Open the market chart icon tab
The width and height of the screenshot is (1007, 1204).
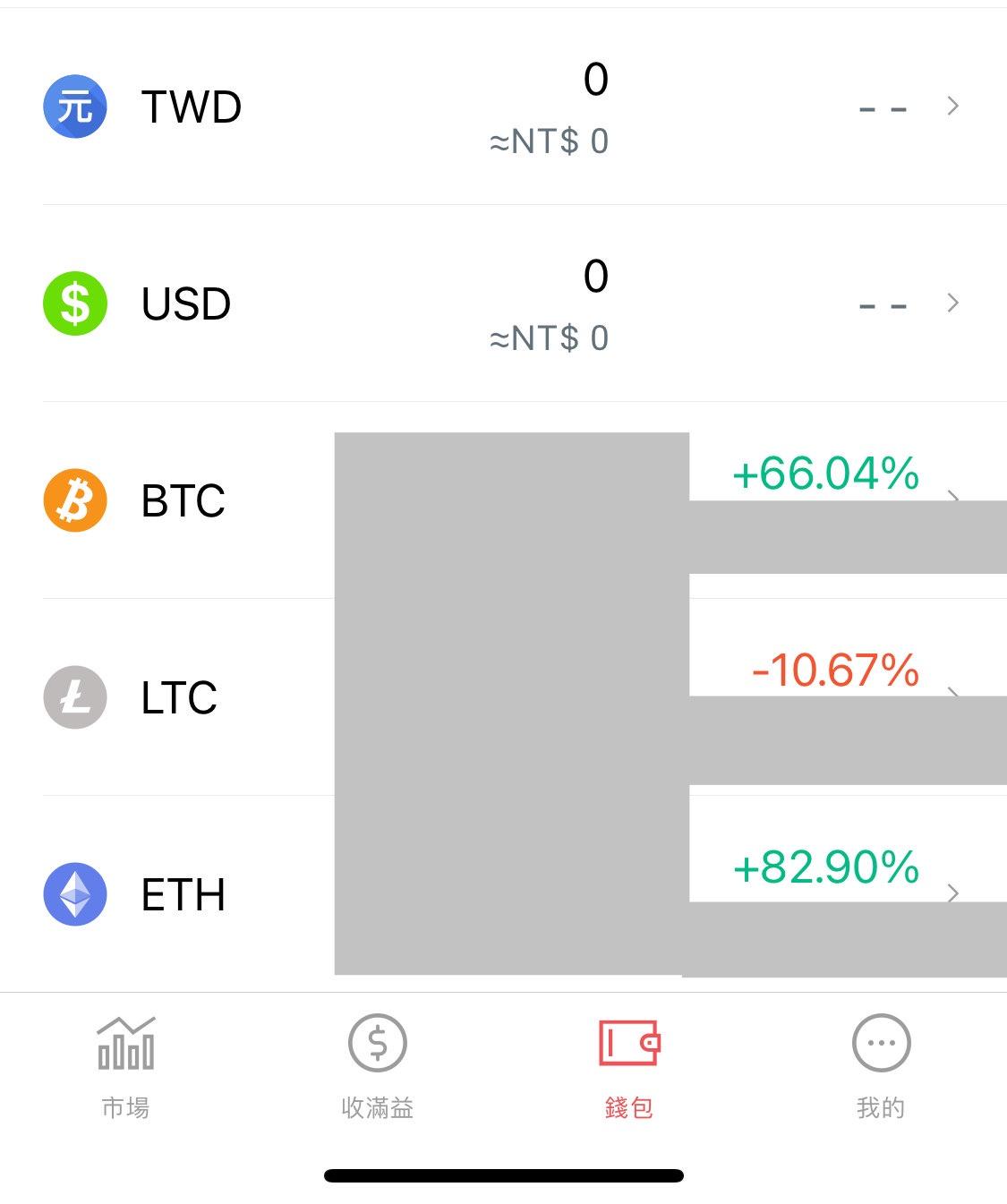pos(125,1044)
